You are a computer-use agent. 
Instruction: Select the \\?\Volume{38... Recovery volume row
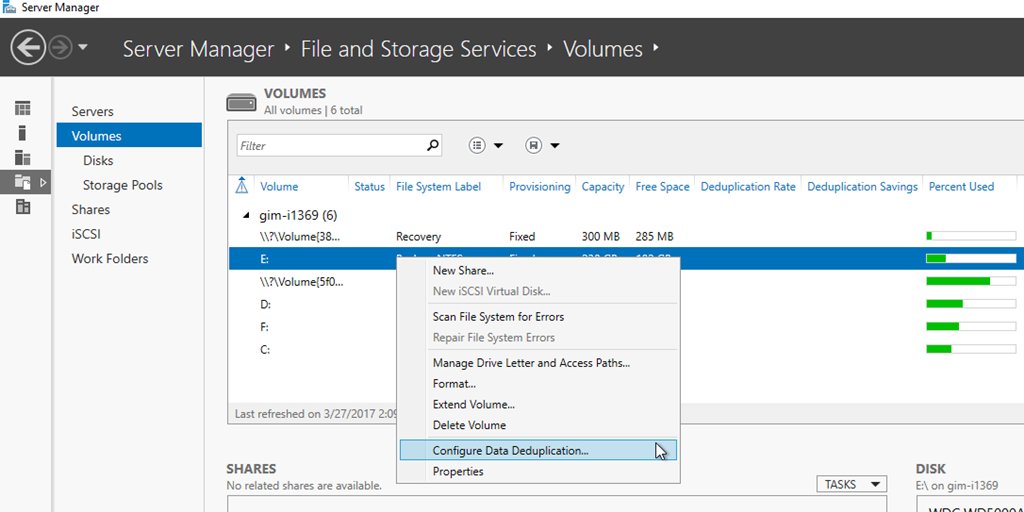pos(626,236)
